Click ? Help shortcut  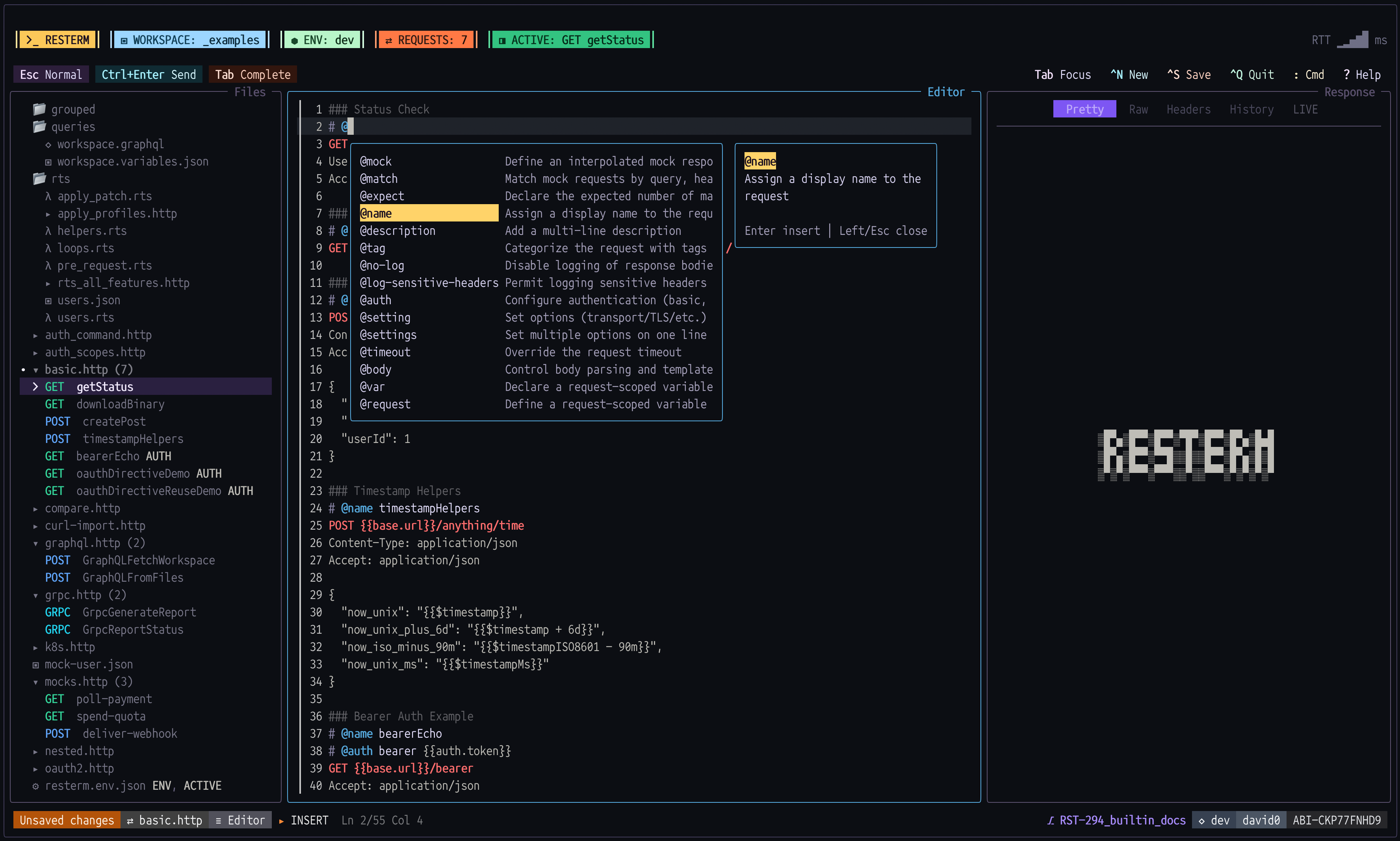pyautogui.click(x=1361, y=74)
